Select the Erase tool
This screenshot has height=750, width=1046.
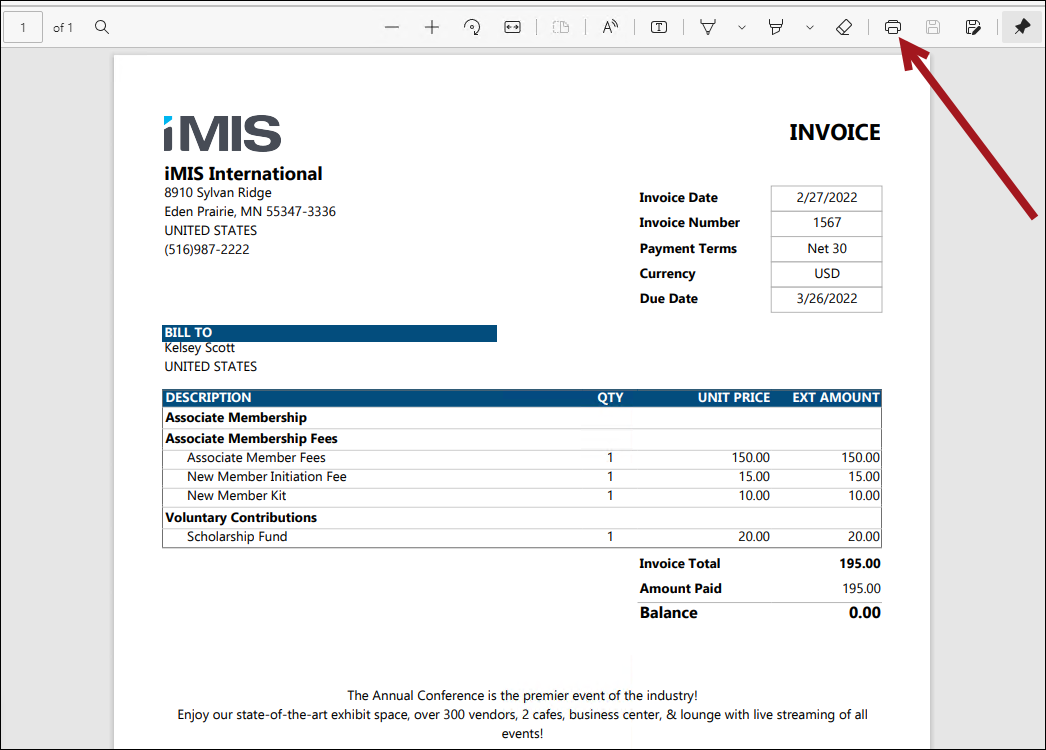(844, 27)
